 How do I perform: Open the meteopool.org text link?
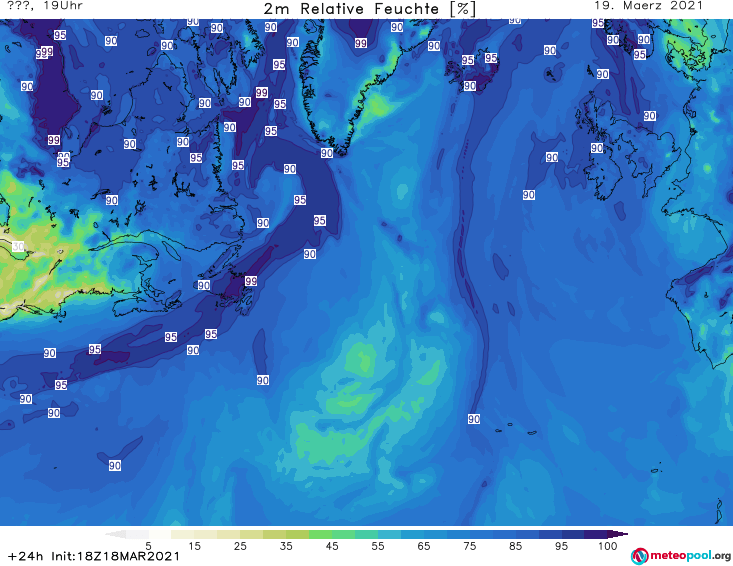tap(690, 556)
